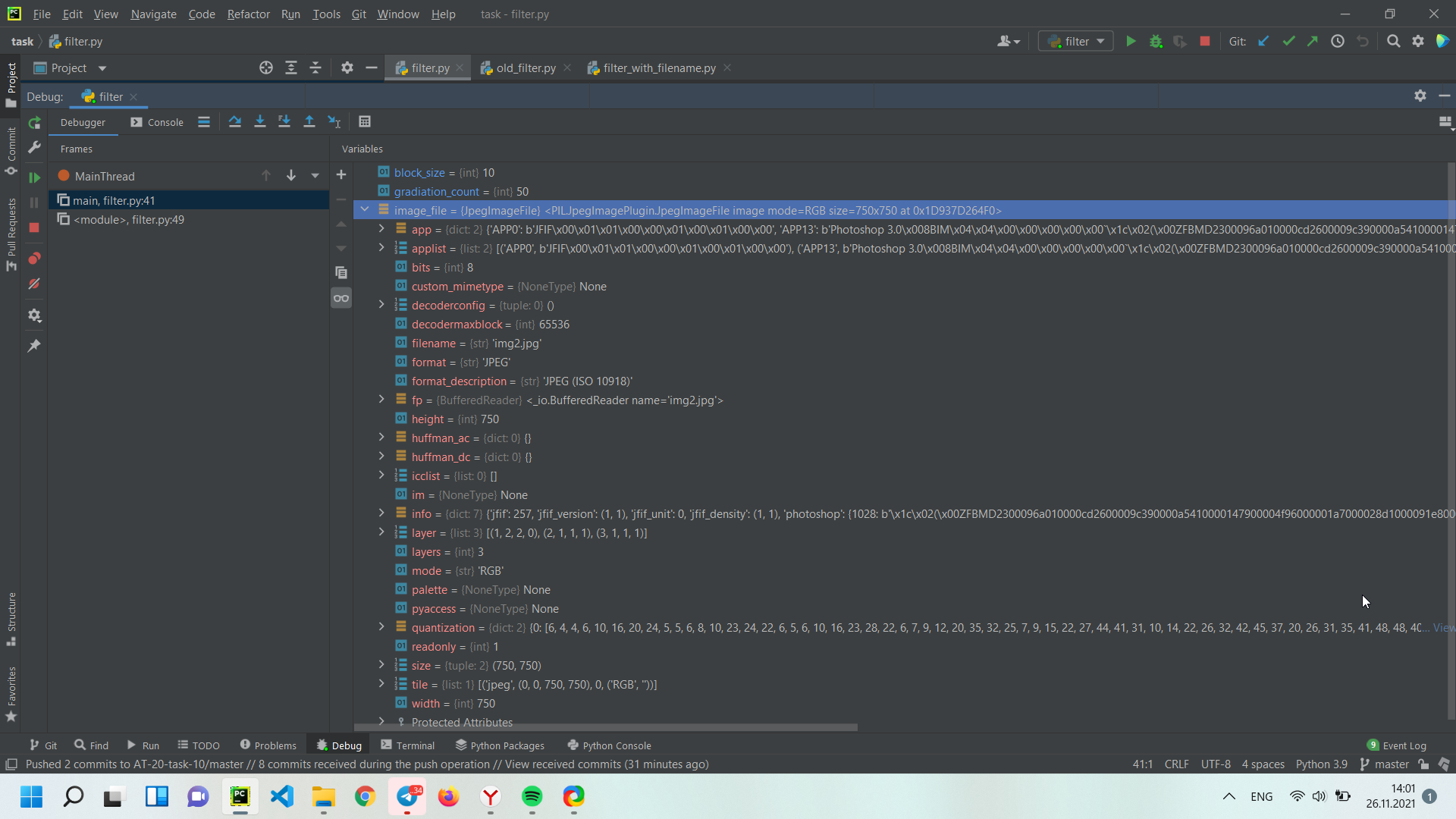The width and height of the screenshot is (1456, 819).
Task: Click the Rerun filter debug icon
Action: [x=34, y=123]
